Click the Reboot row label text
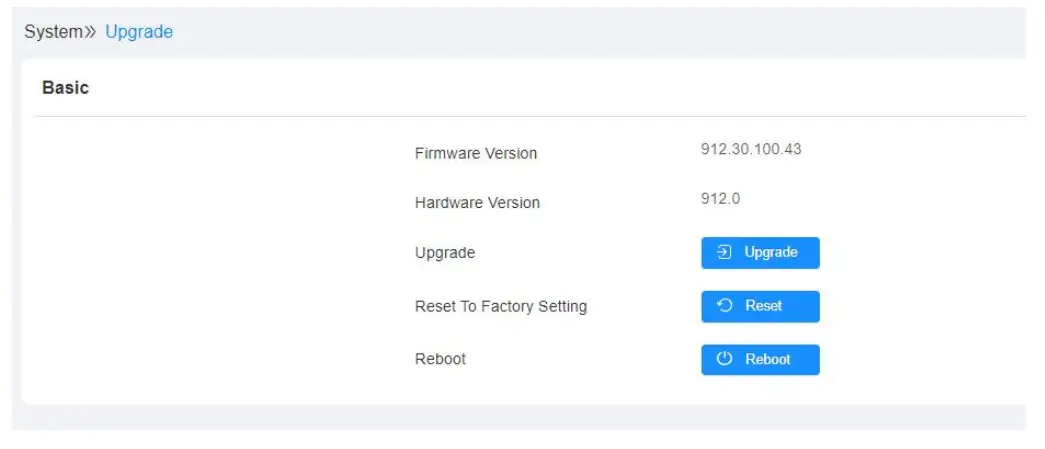This screenshot has height=449, width=1045. pos(440,359)
